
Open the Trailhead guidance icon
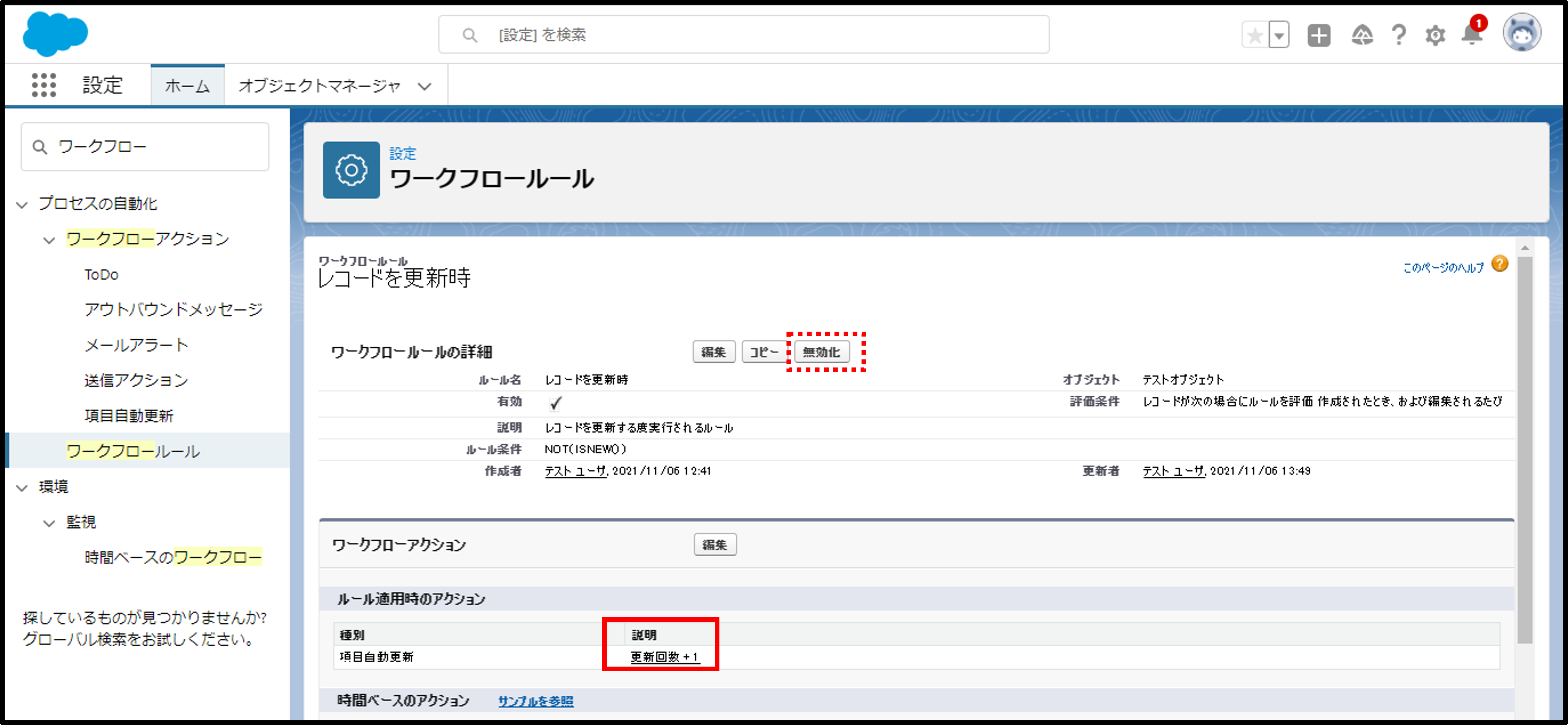click(1362, 35)
